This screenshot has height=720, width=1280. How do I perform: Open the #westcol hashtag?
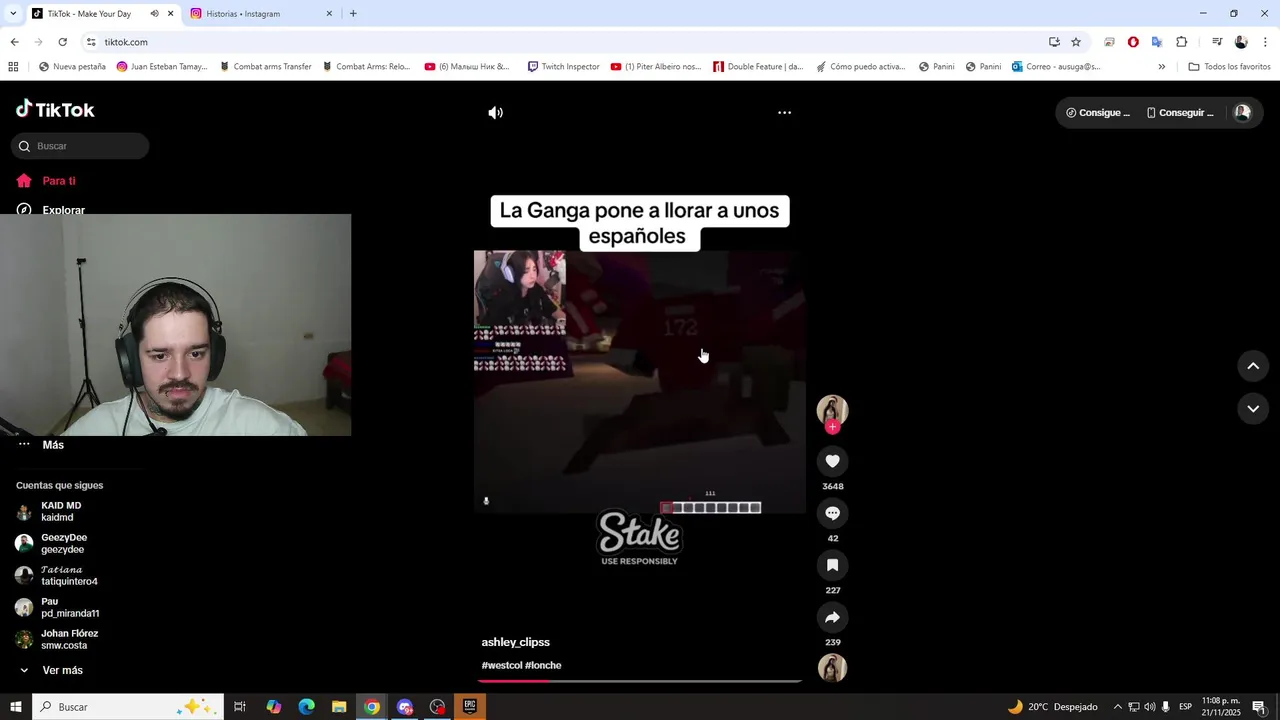502,665
